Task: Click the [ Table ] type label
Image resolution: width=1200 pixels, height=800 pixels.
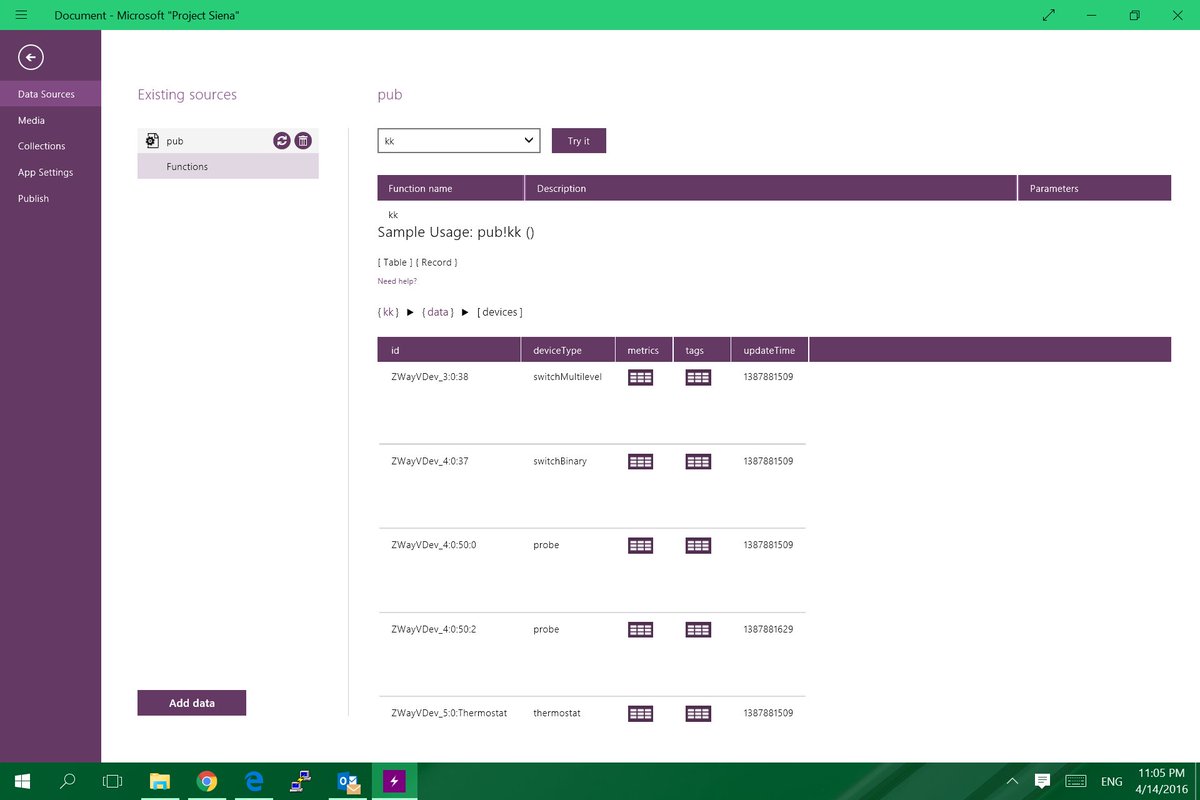Action: (x=395, y=262)
